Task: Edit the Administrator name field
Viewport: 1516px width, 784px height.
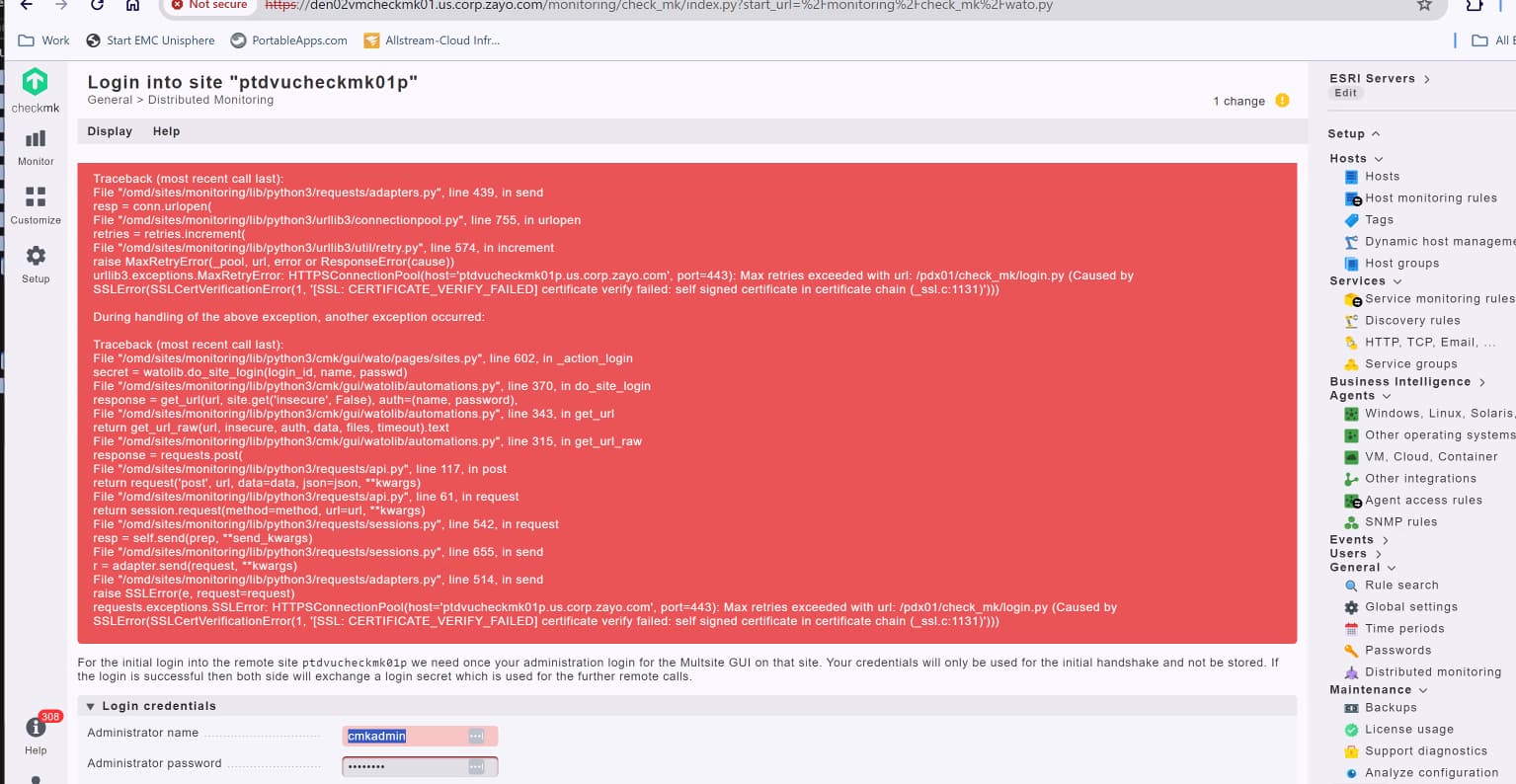Action: pos(410,736)
